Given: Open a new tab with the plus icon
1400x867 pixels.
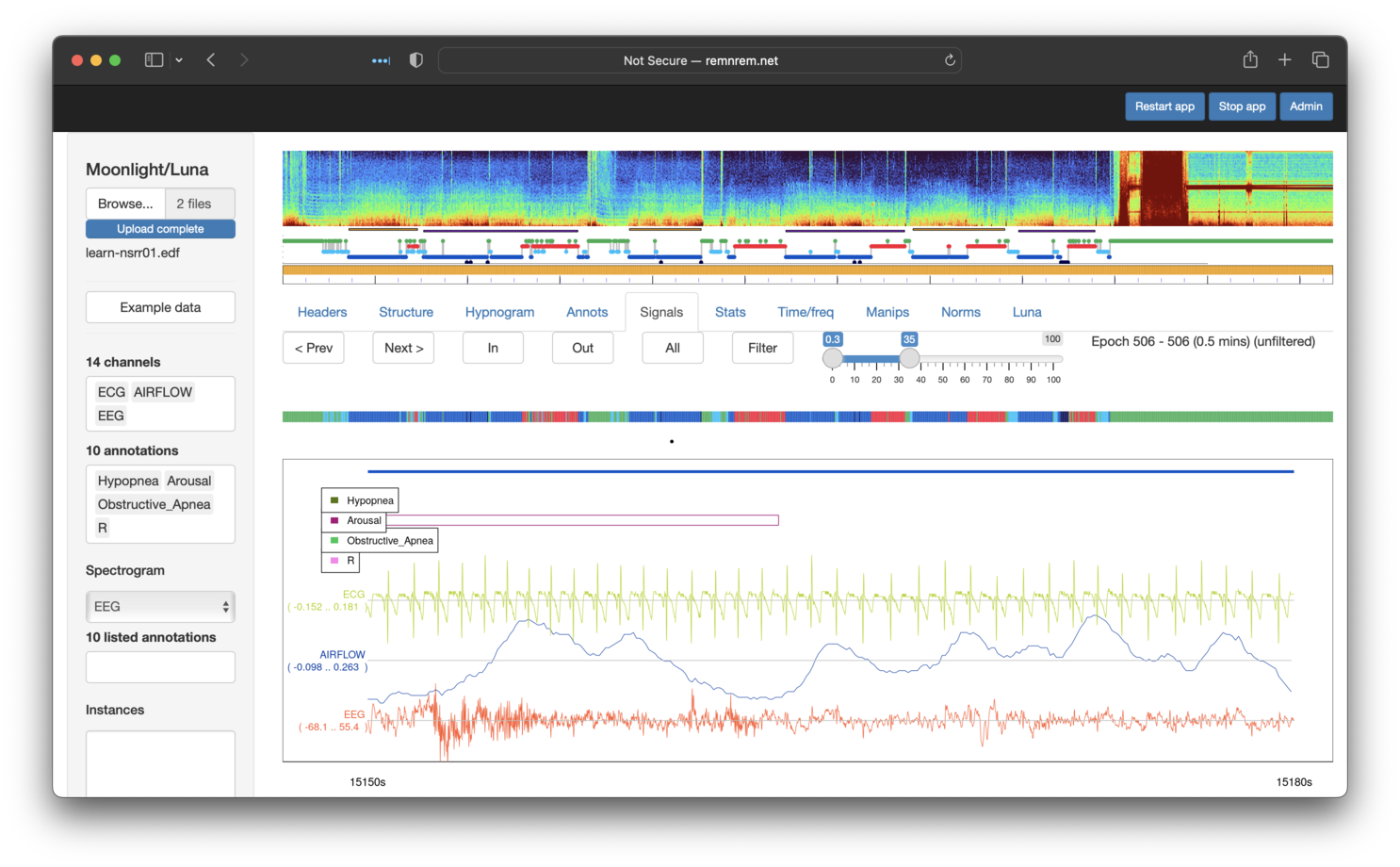Looking at the screenshot, I should [x=1284, y=60].
